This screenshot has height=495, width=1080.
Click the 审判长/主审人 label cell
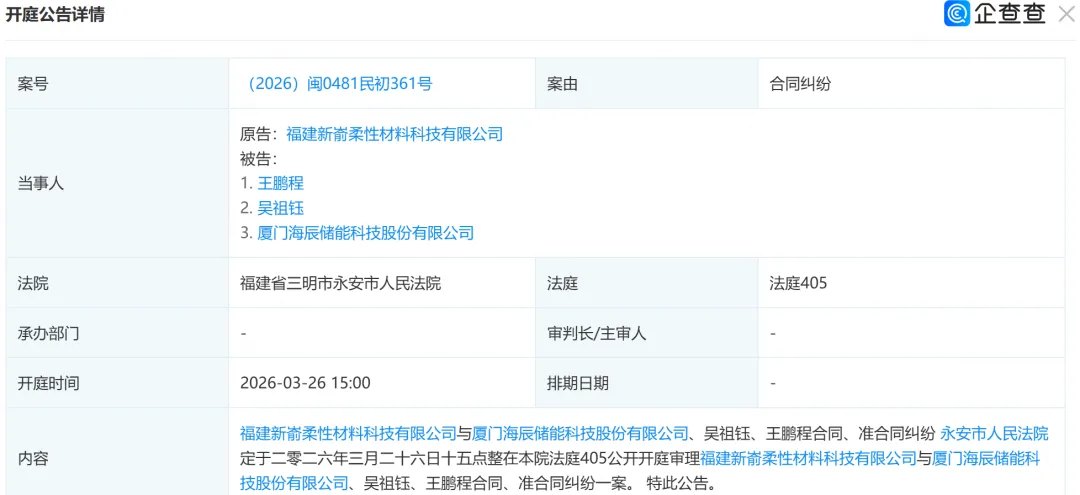(647, 333)
